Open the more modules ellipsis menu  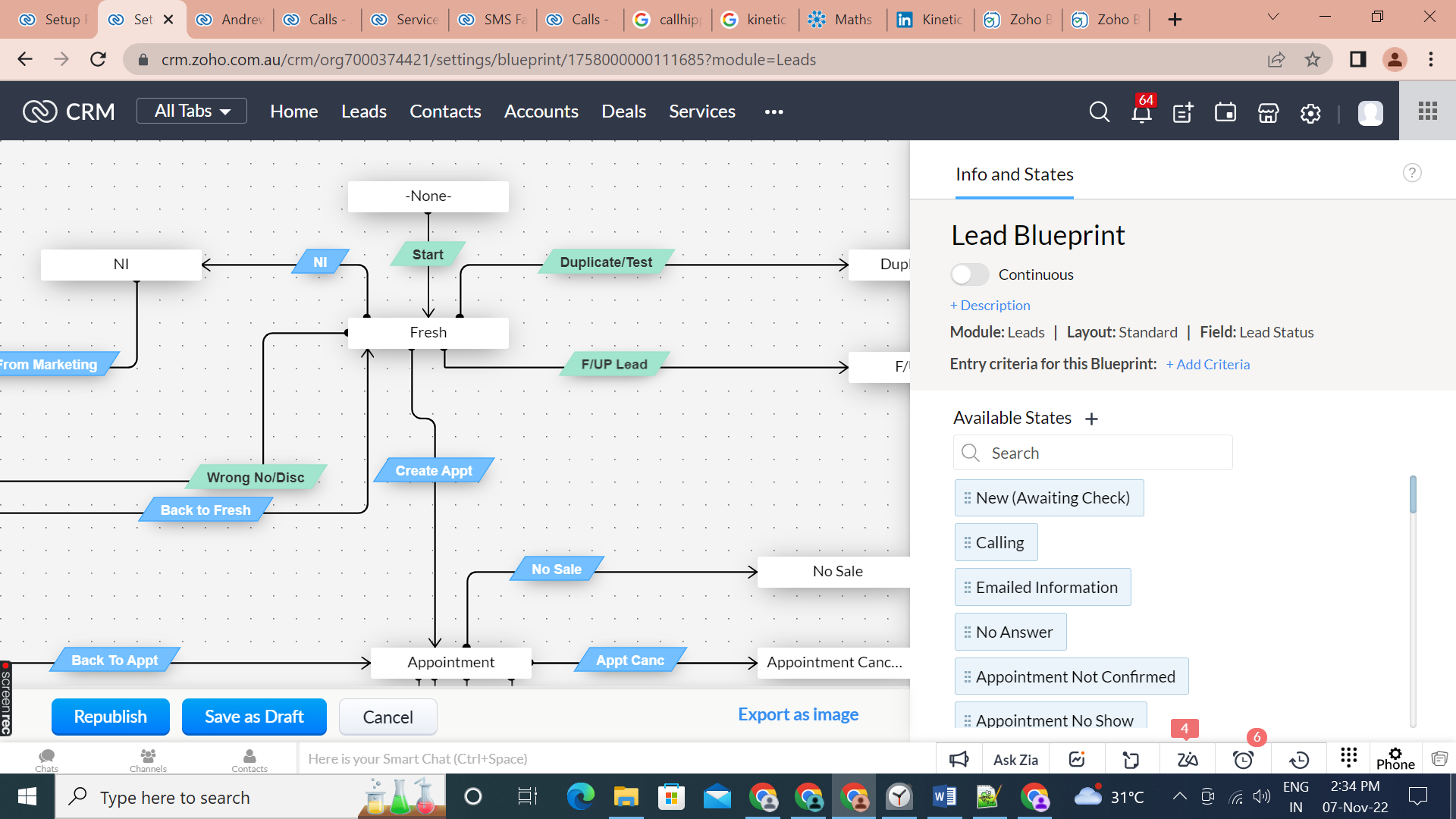pyautogui.click(x=773, y=111)
